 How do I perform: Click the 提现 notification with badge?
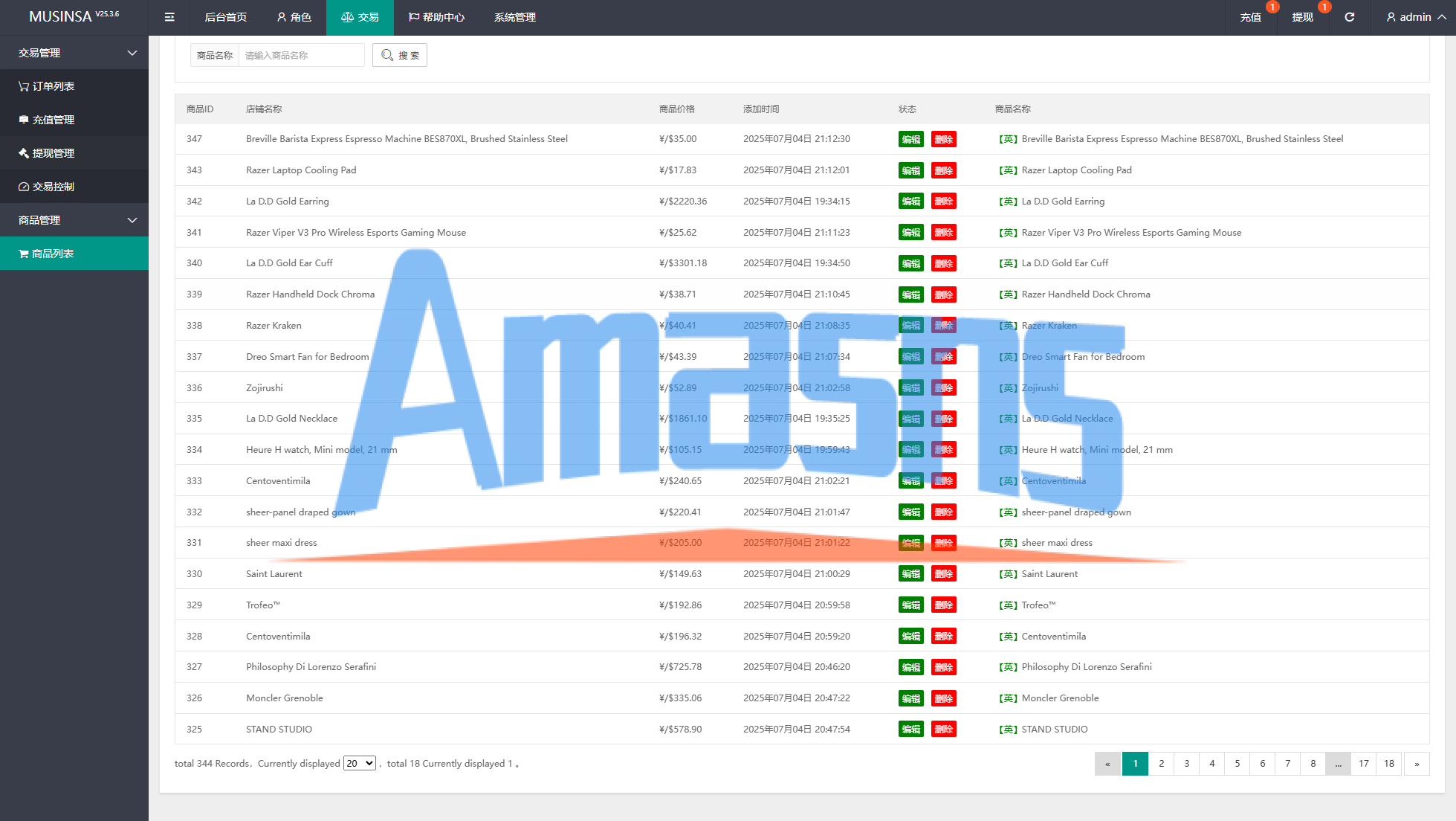click(x=1302, y=17)
